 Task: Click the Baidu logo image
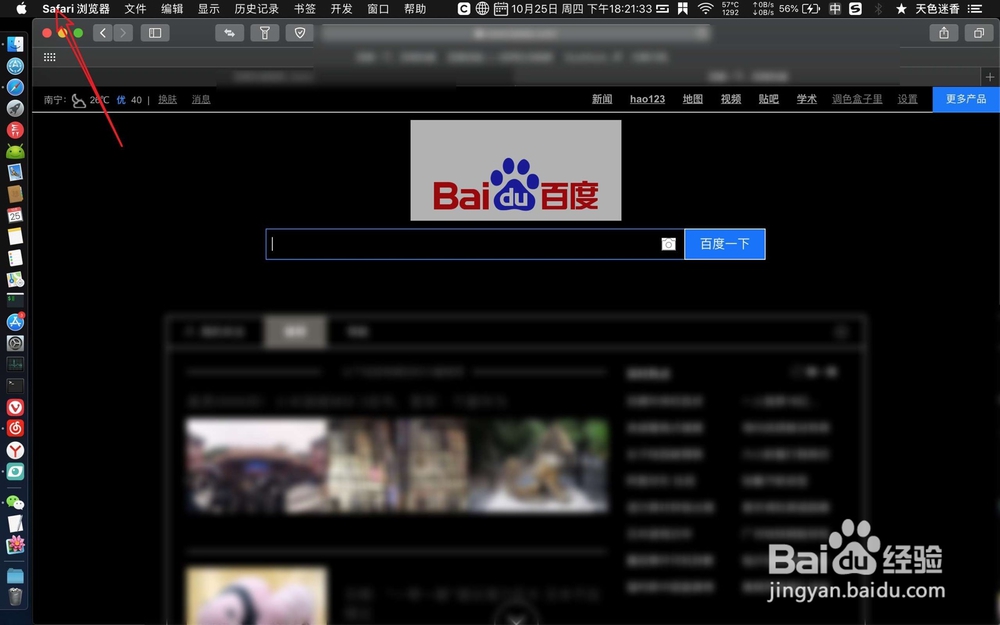click(x=515, y=170)
